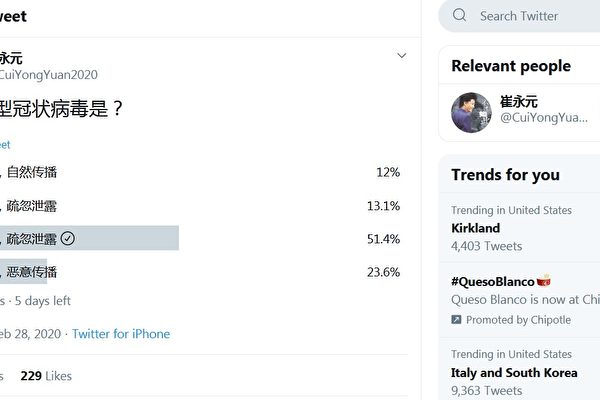Select the 23.6% 恶意传播 poll option
This screenshot has height=400, width=600.
[x=30, y=272]
